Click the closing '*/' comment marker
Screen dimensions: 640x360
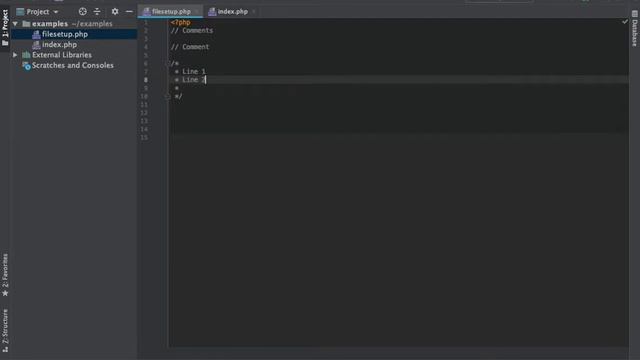pos(178,96)
